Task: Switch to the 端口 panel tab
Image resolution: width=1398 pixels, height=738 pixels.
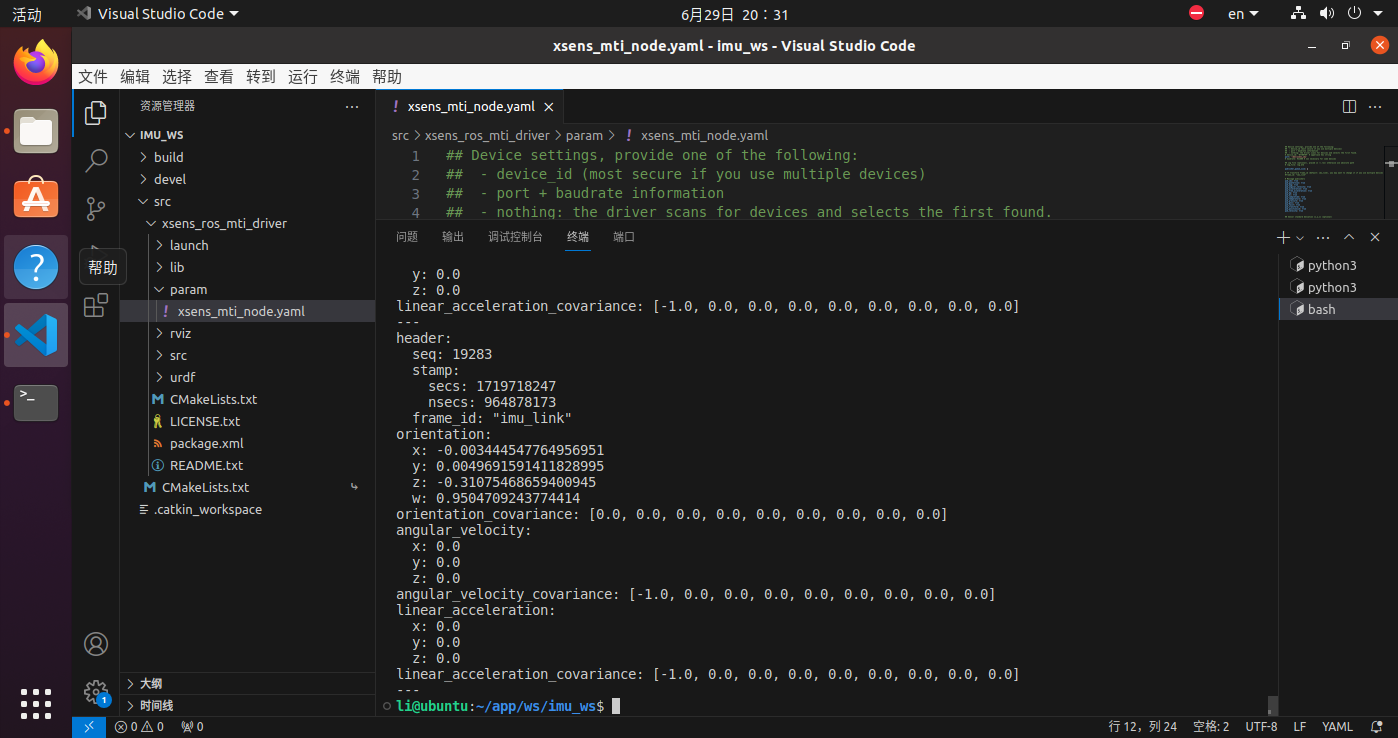Action: (624, 237)
